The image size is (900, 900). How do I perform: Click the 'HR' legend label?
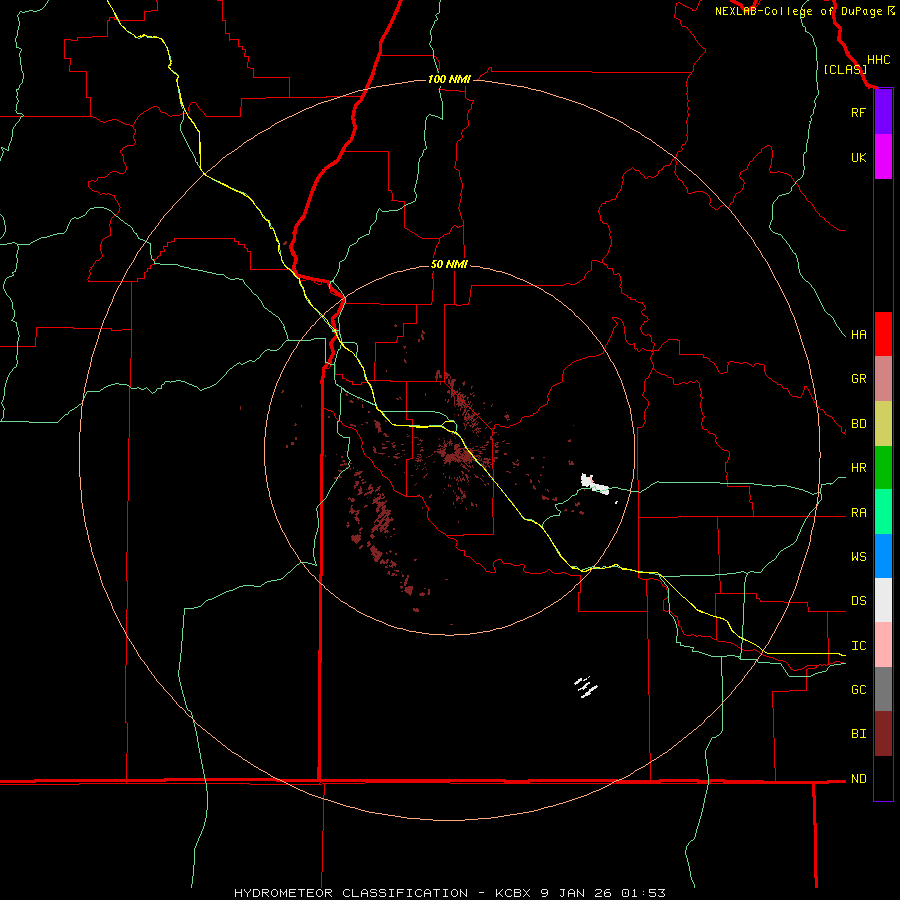[x=858, y=468]
